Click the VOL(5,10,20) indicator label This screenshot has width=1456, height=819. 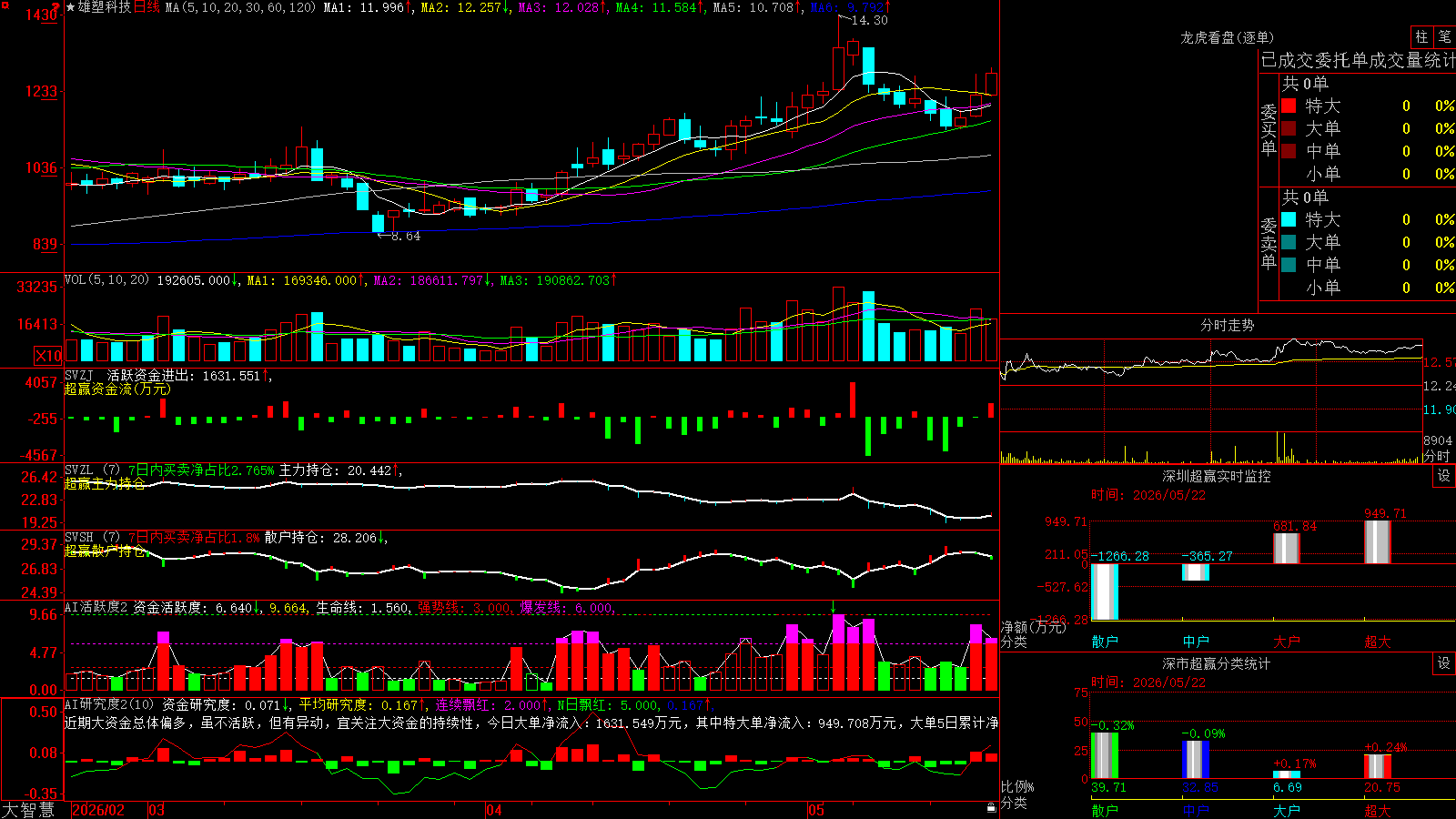(x=106, y=280)
